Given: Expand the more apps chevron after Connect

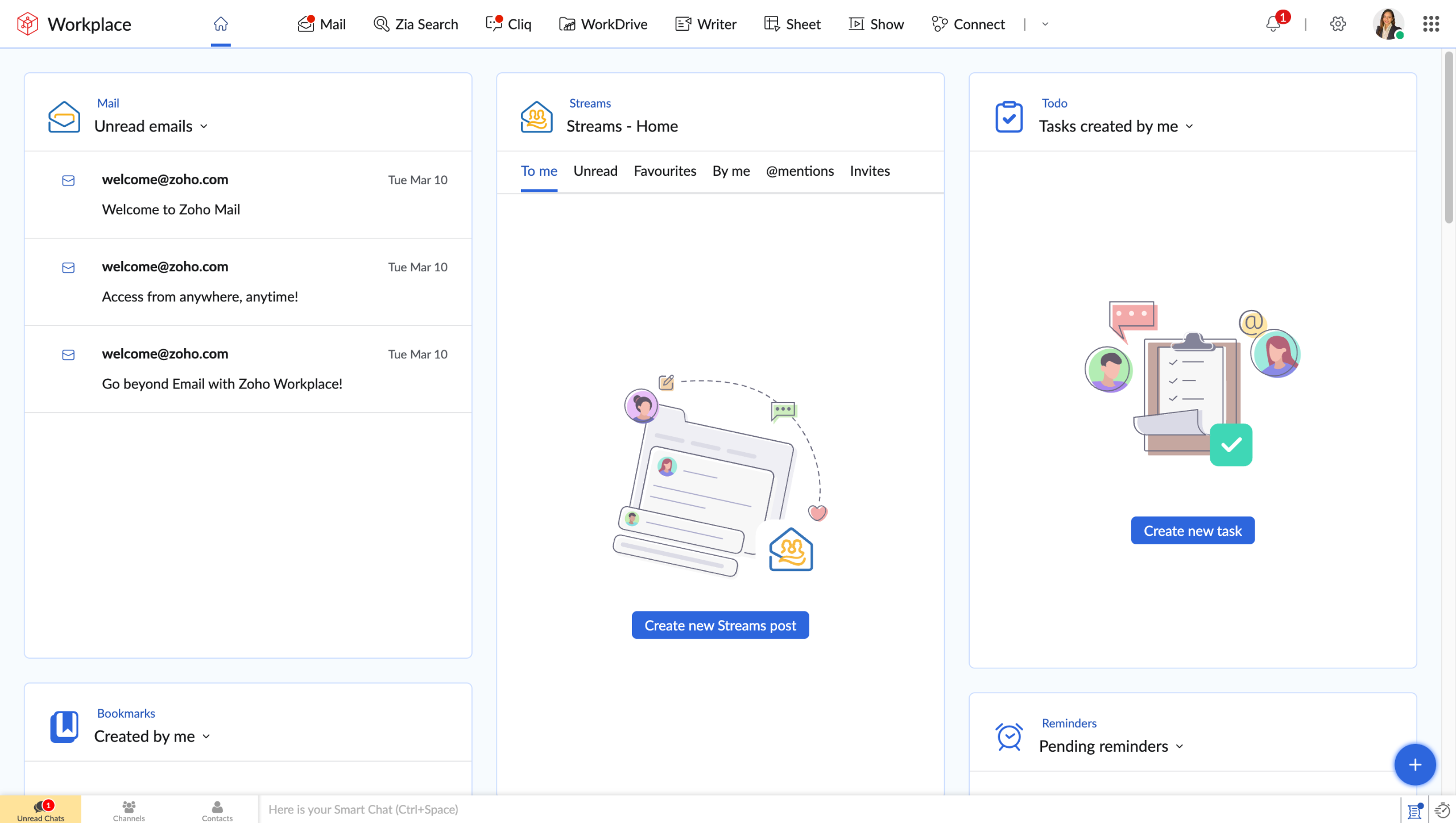Looking at the screenshot, I should click(1045, 24).
